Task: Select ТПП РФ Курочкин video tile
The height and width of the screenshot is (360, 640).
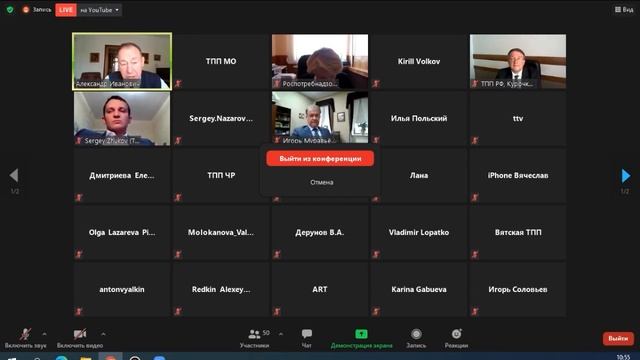Action: click(x=518, y=61)
